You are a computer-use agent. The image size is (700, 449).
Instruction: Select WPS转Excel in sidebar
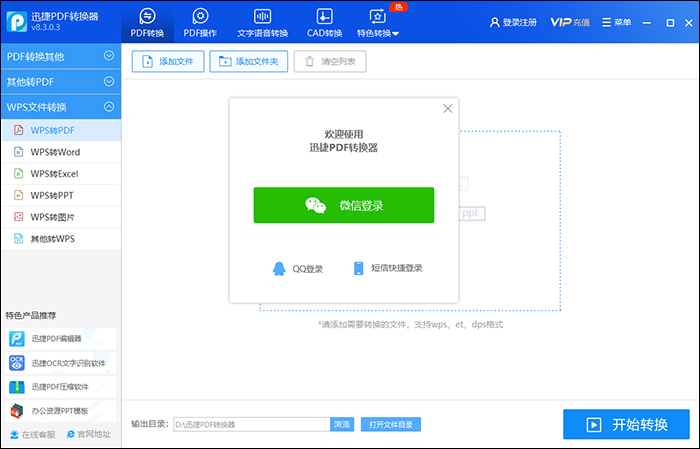[x=61, y=174]
